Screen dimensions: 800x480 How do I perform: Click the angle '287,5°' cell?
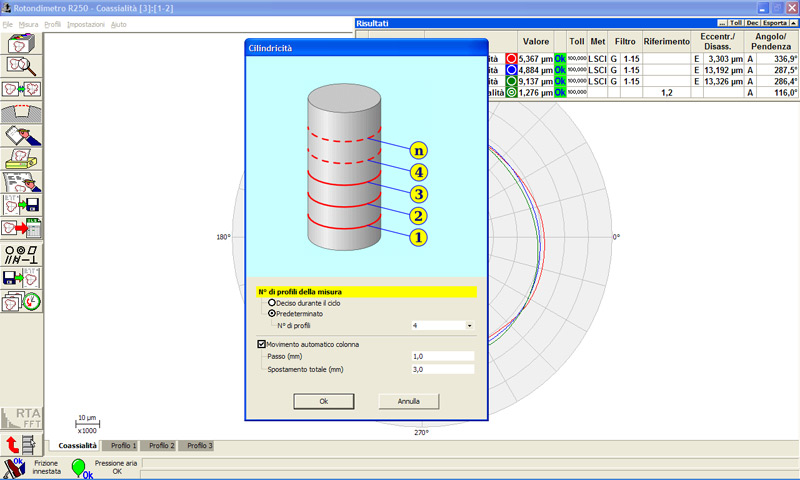pyautogui.click(x=778, y=70)
